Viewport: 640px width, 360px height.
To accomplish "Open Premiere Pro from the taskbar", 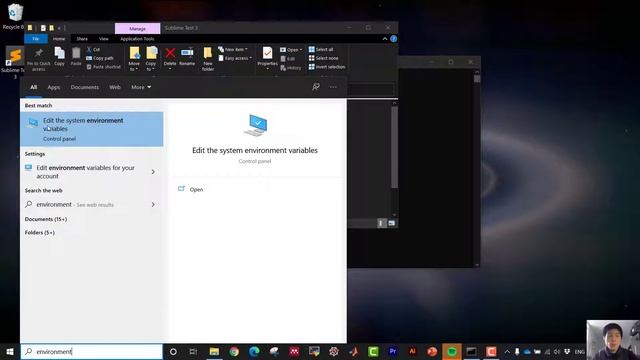I will (393, 351).
